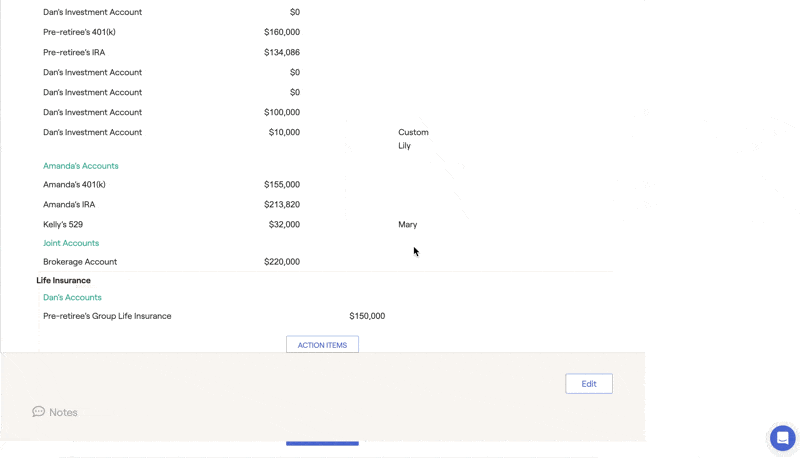The width and height of the screenshot is (800, 458).
Task: Select Pre-retiree's 401(k) account row
Action: click(171, 32)
